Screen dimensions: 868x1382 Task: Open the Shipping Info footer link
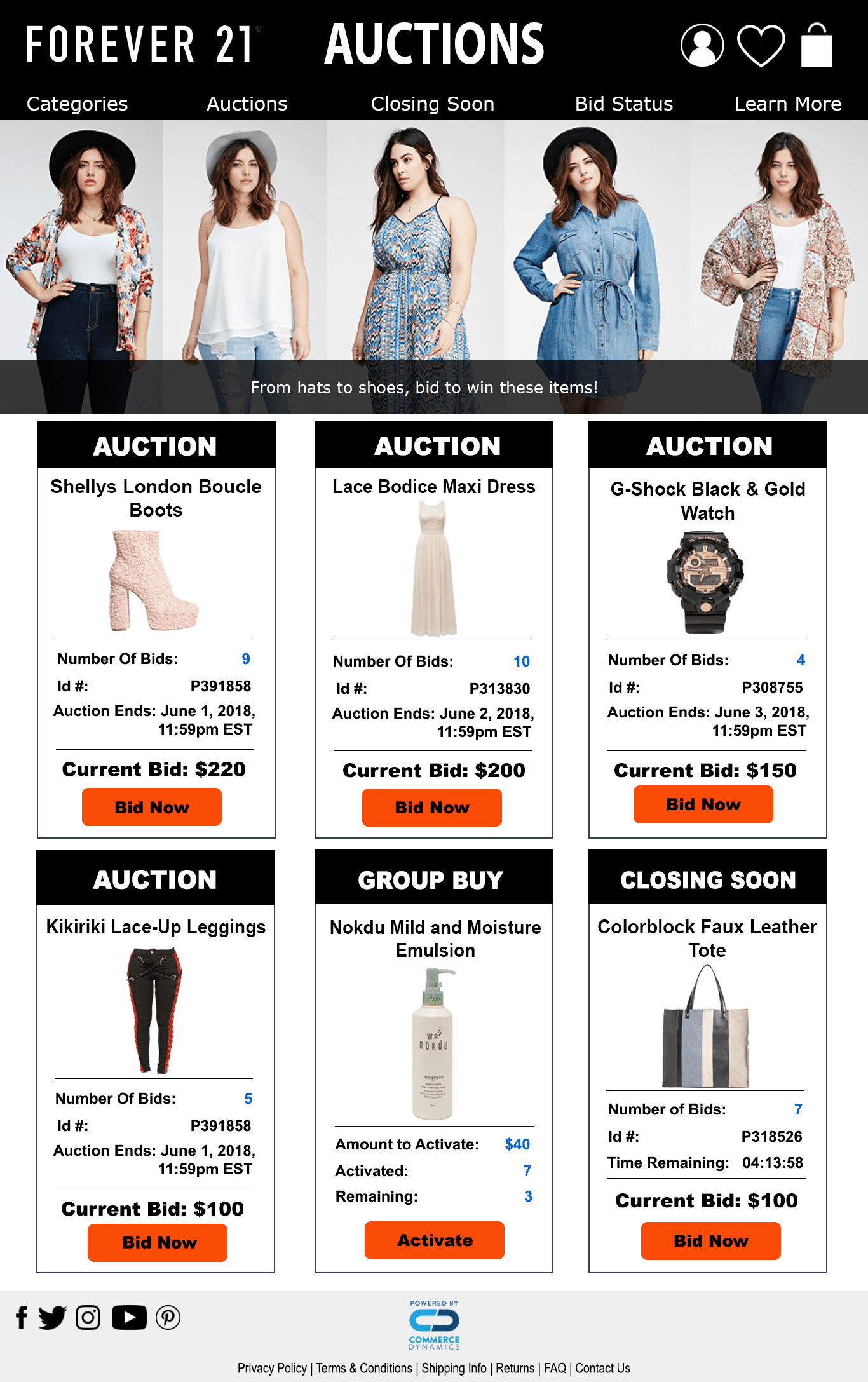tap(454, 1368)
